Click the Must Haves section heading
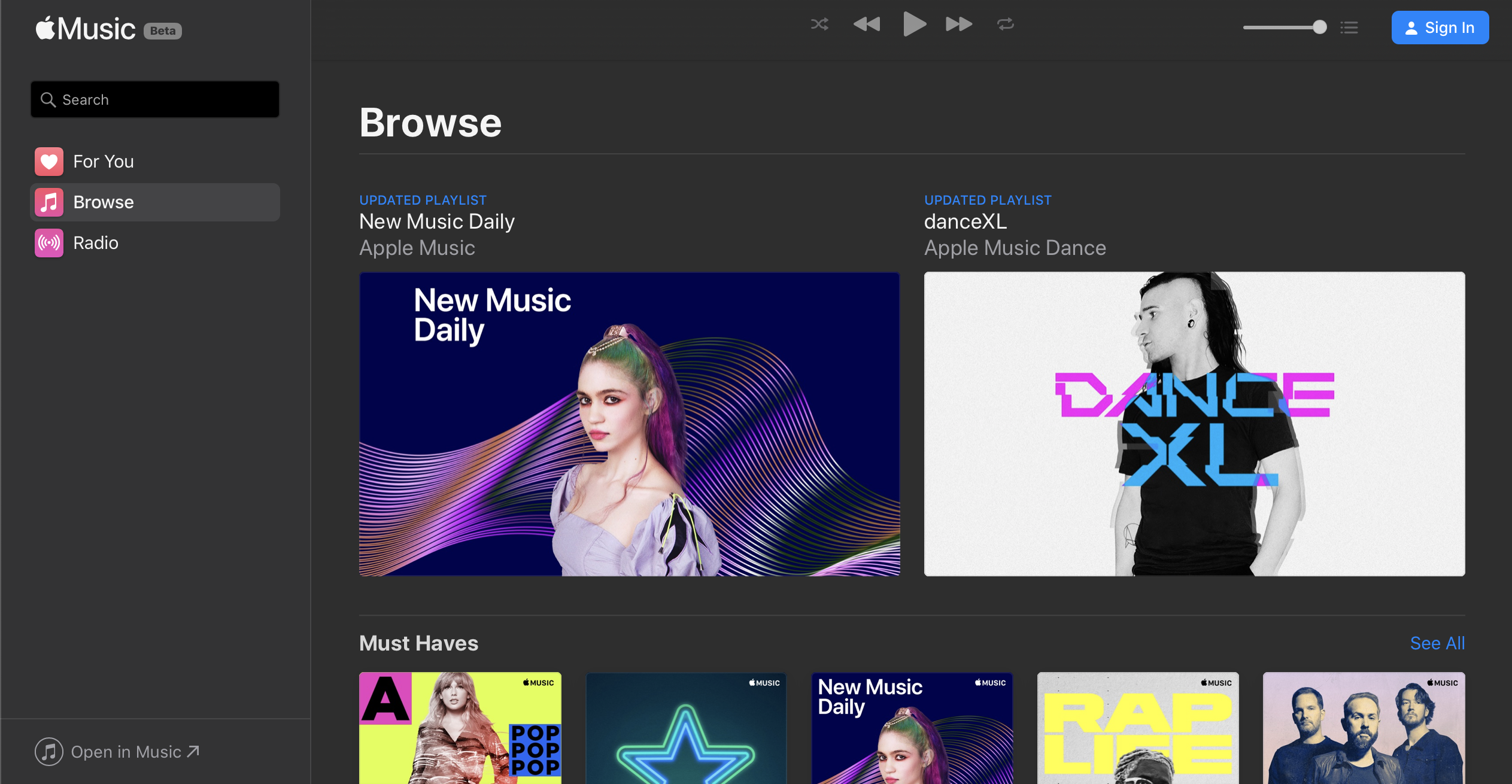Screen dimensions: 1512x784 419,643
